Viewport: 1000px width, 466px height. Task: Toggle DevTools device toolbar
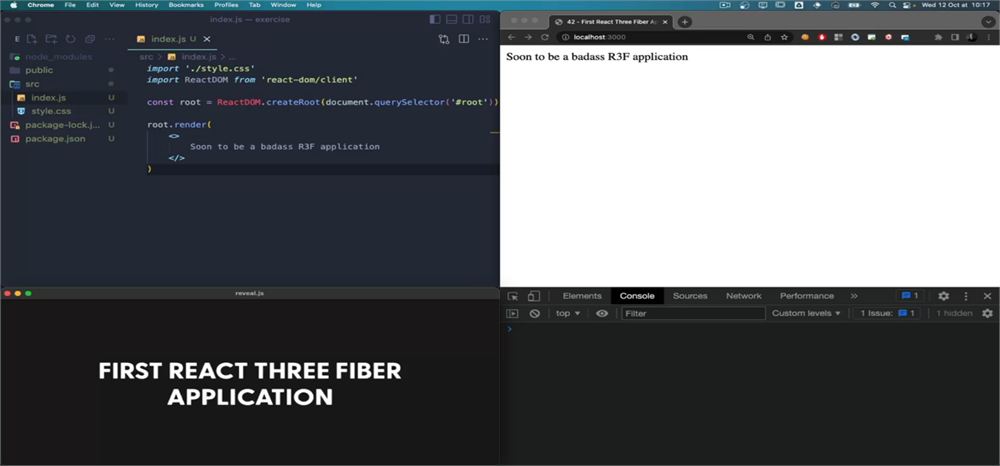pyautogui.click(x=534, y=296)
